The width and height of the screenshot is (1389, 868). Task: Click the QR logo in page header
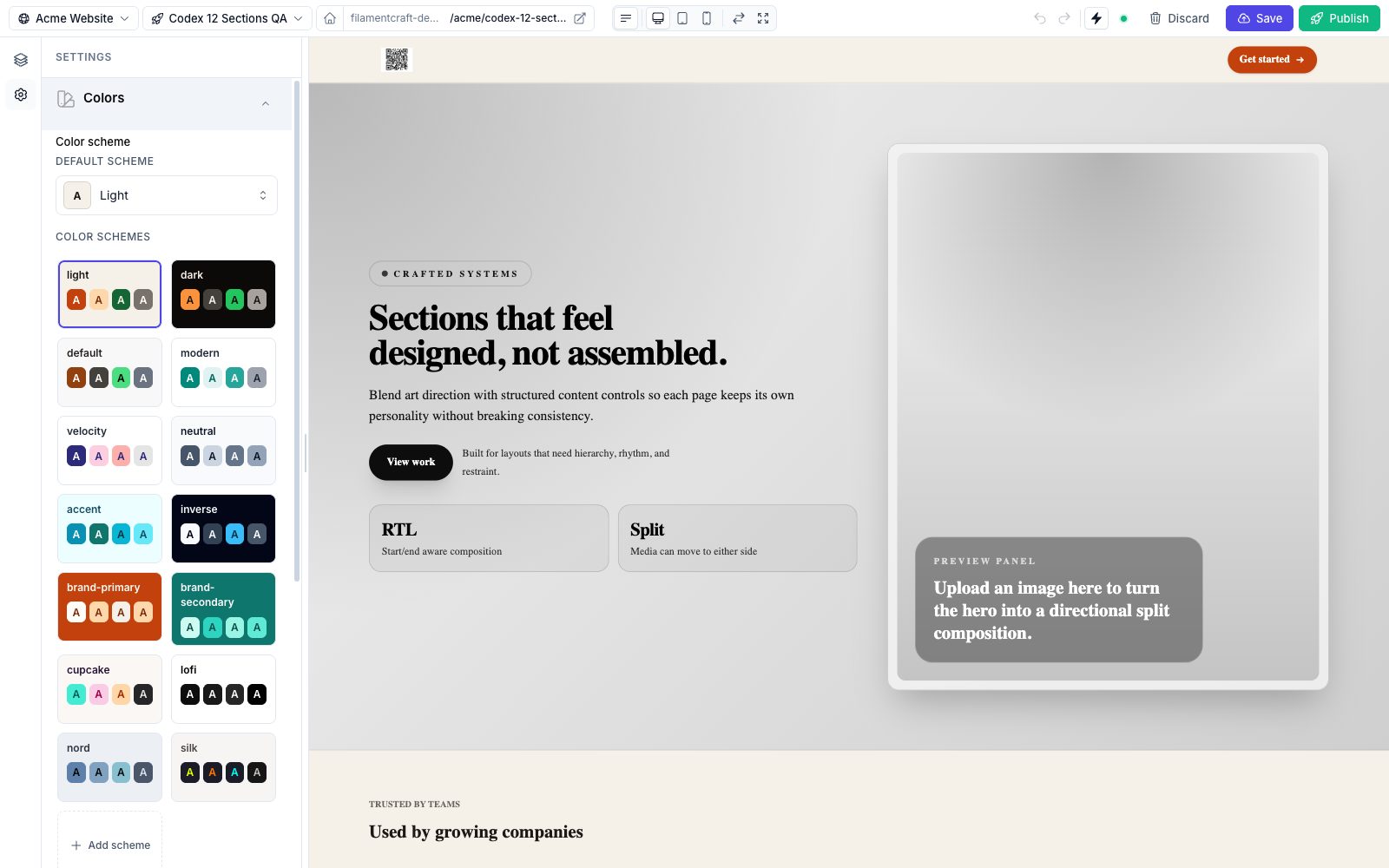397,59
